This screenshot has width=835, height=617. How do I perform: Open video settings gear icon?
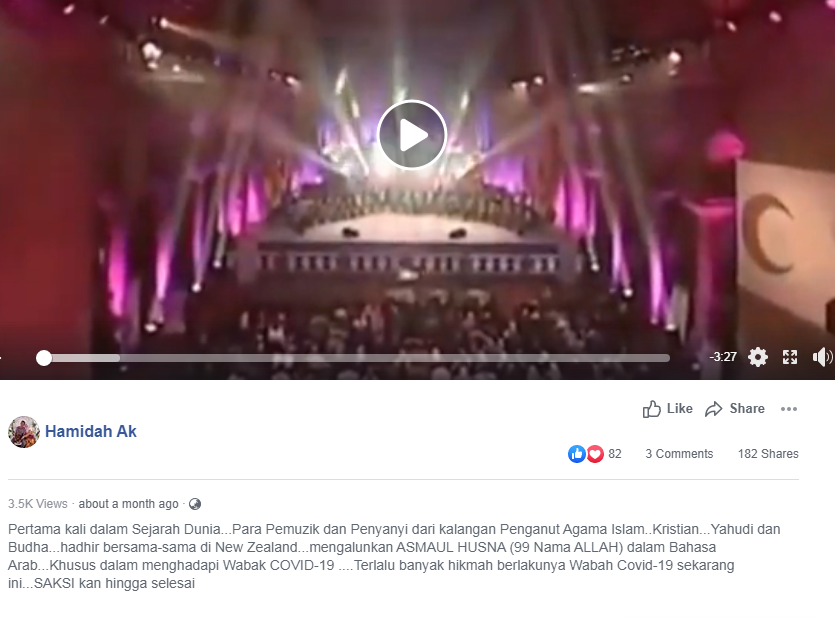[x=758, y=357]
